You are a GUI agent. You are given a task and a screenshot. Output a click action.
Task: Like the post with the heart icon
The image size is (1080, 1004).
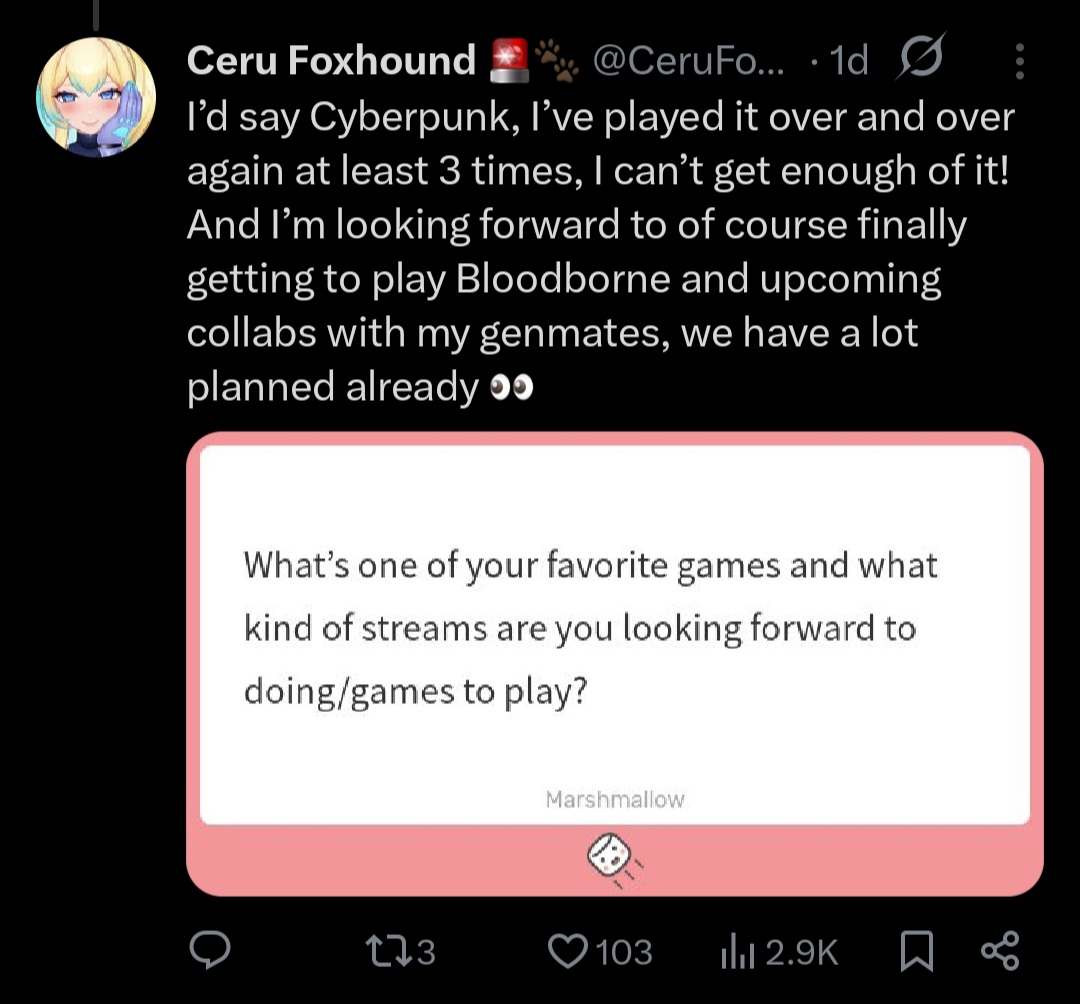(x=567, y=951)
